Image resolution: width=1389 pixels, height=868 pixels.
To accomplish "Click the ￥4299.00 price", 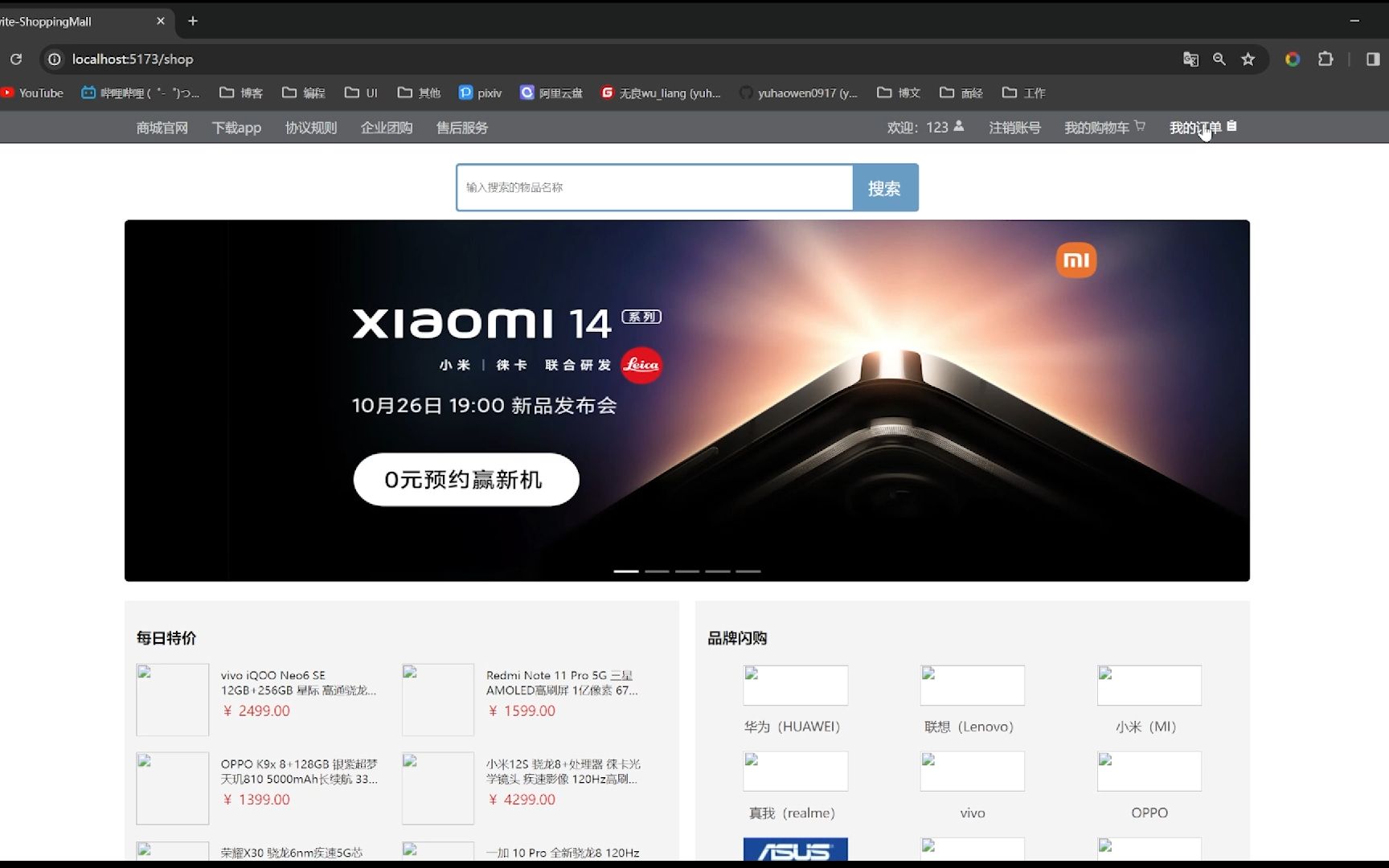I will pos(522,800).
